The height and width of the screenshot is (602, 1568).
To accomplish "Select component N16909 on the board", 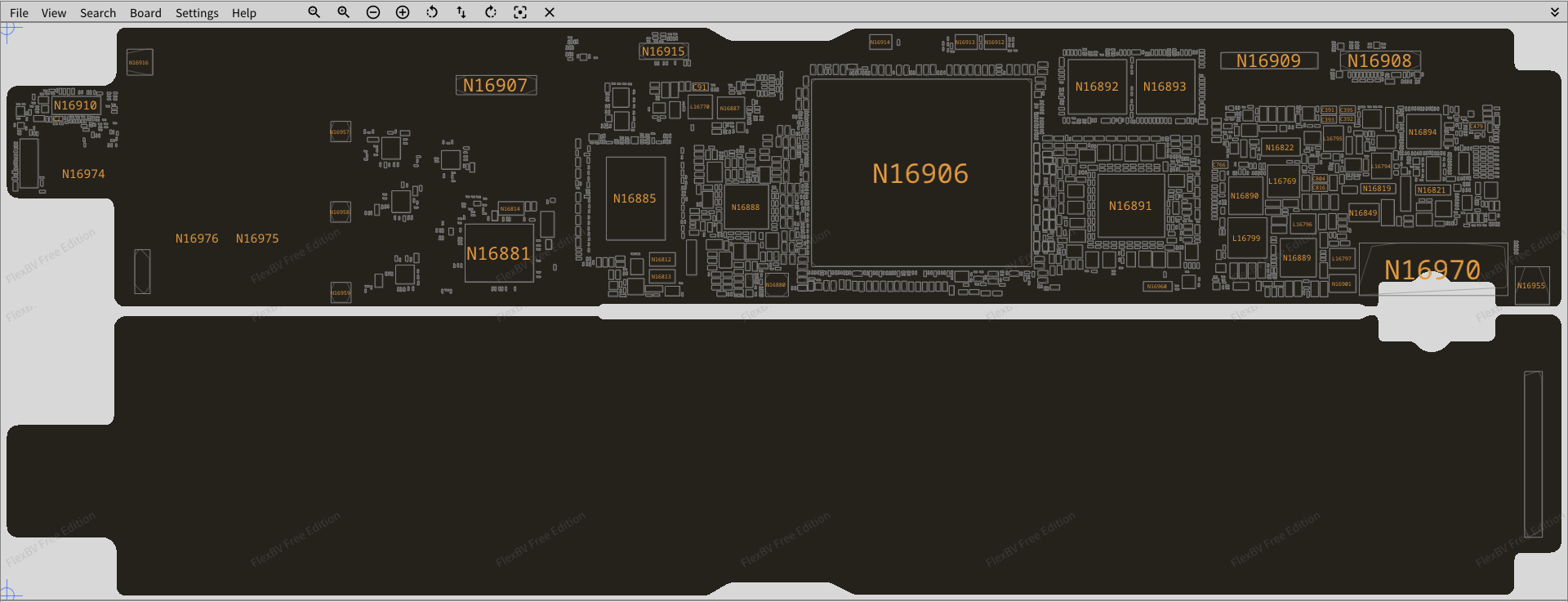I will (x=1268, y=60).
